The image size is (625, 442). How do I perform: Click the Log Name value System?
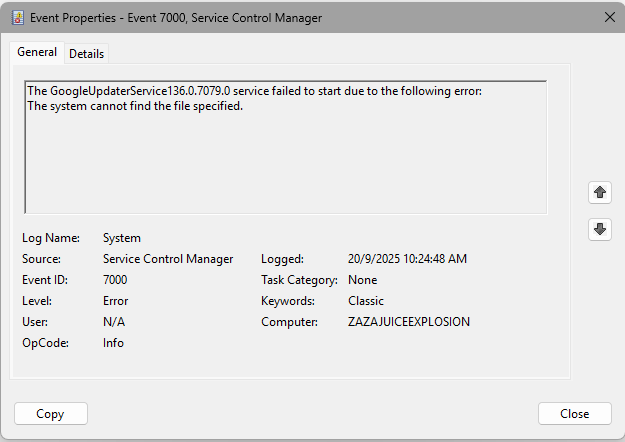click(122, 238)
